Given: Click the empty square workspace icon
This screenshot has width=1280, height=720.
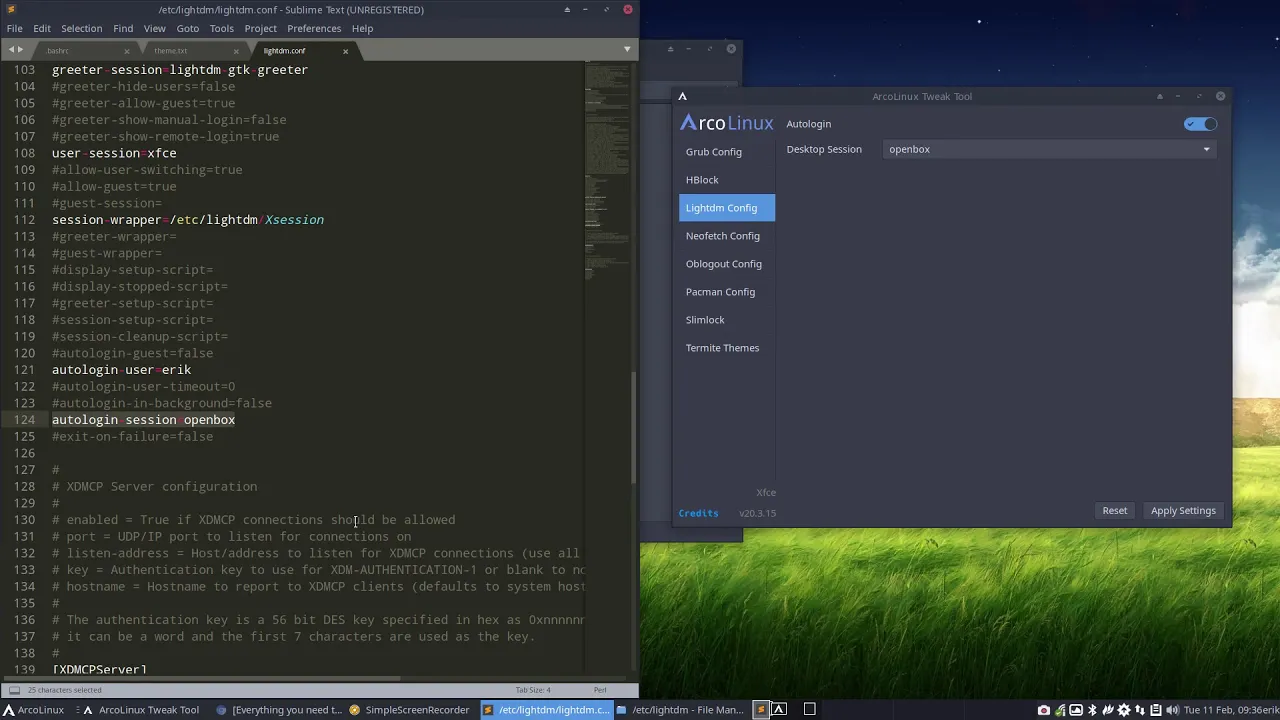Looking at the screenshot, I should coord(810,710).
